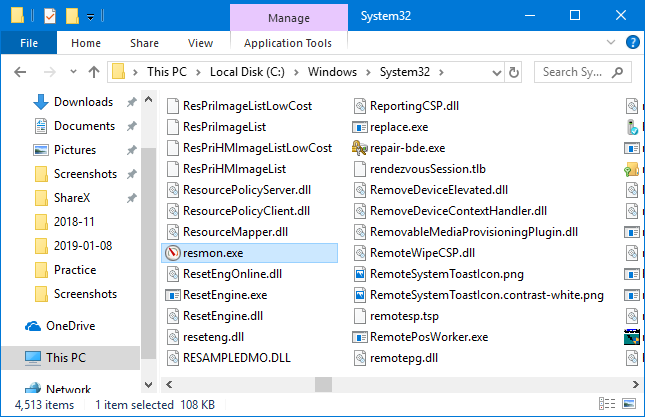
Task: Open the Application Tools tab
Action: click(x=288, y=43)
